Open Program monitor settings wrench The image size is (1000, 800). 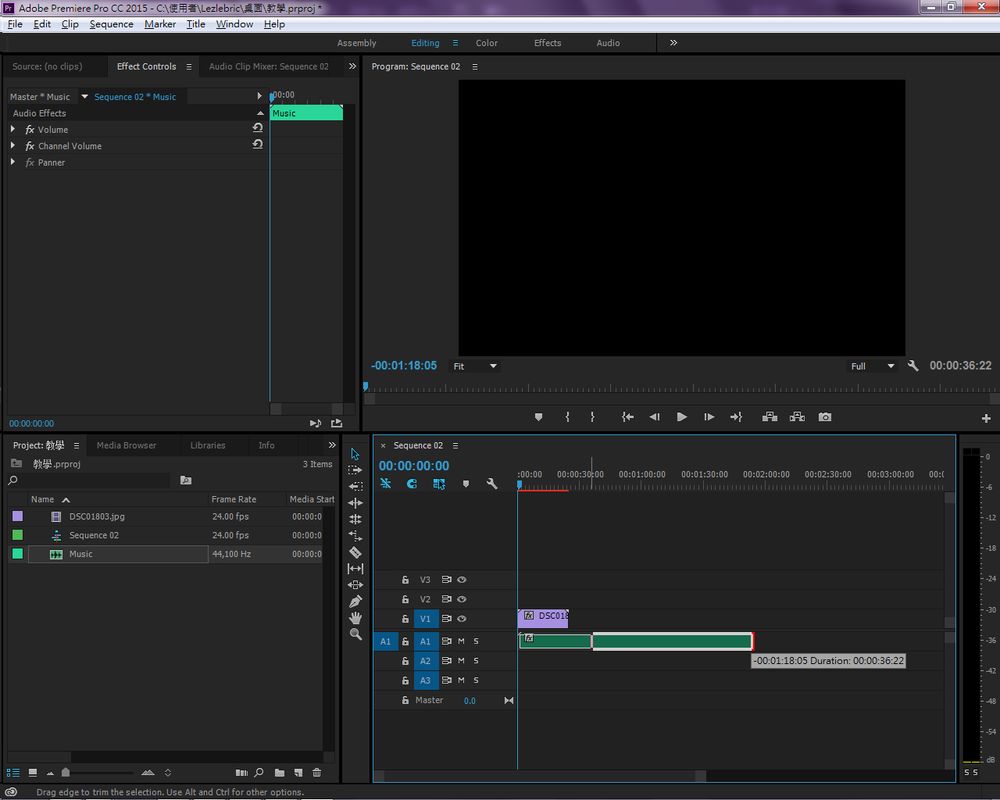[913, 366]
